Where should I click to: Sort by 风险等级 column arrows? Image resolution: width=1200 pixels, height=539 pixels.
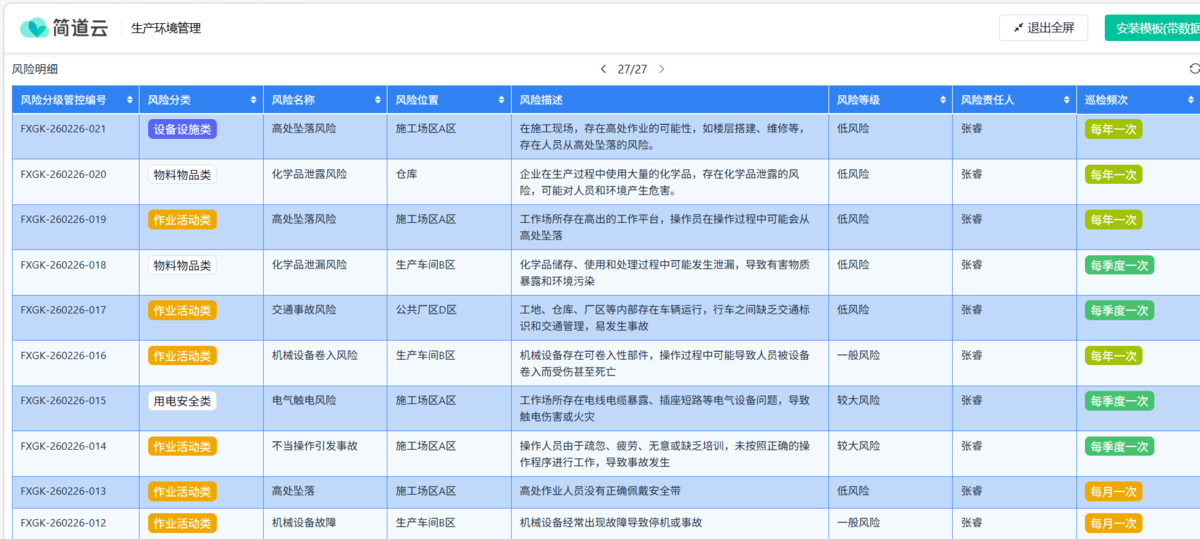(943, 100)
